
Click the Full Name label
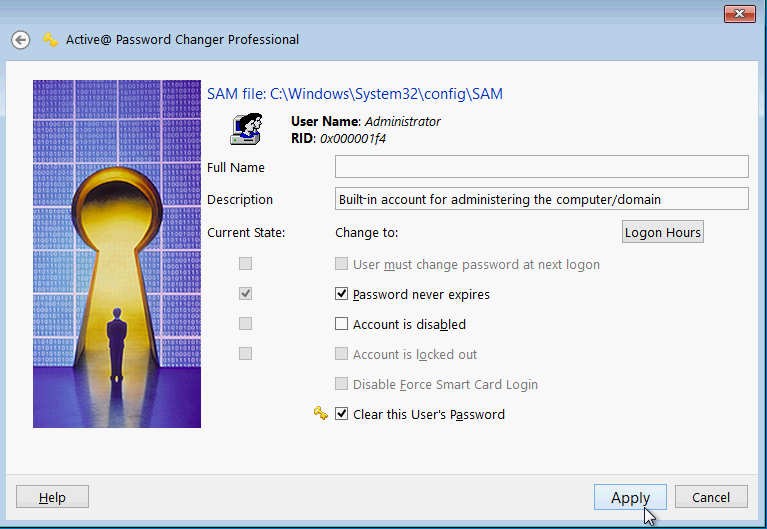click(x=236, y=167)
